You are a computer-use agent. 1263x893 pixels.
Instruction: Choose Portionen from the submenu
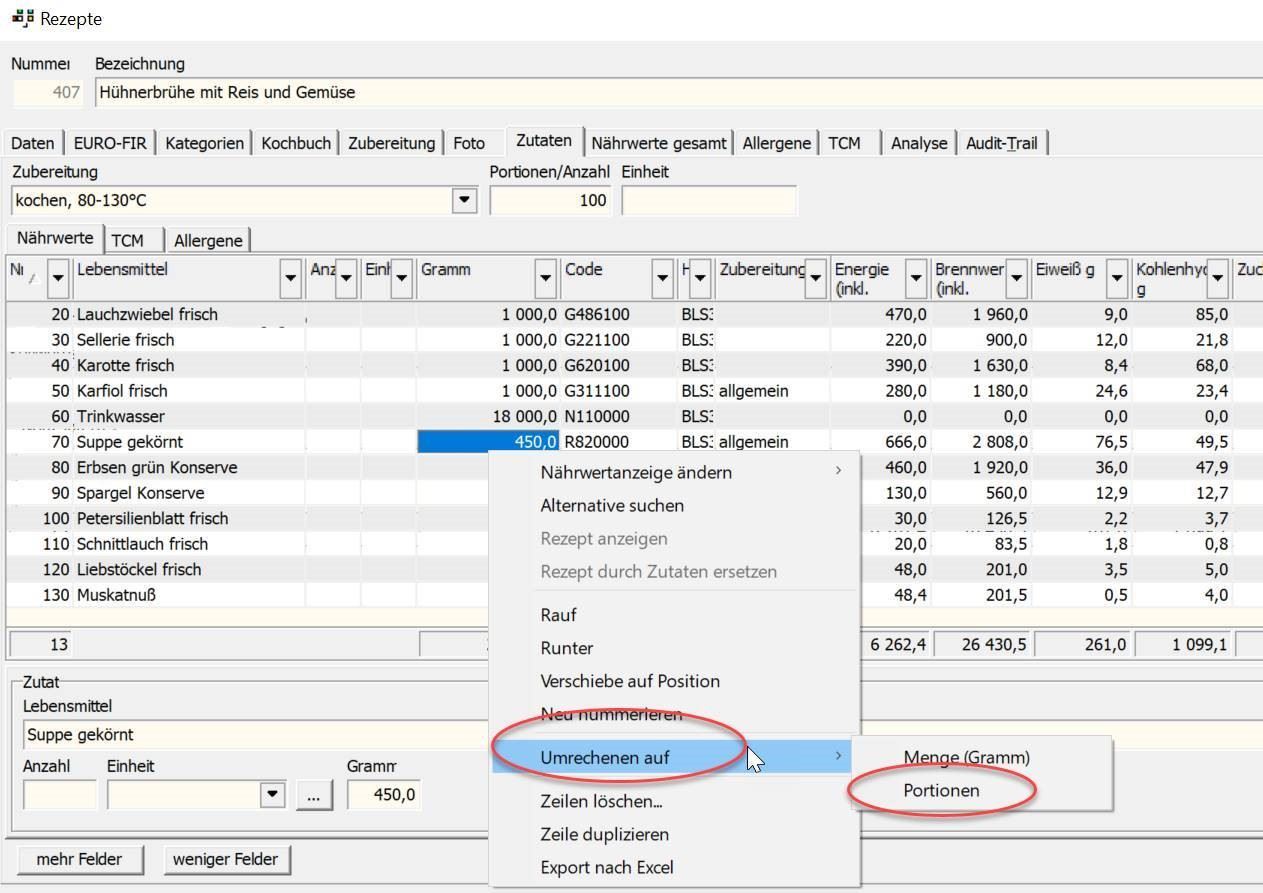coord(941,790)
